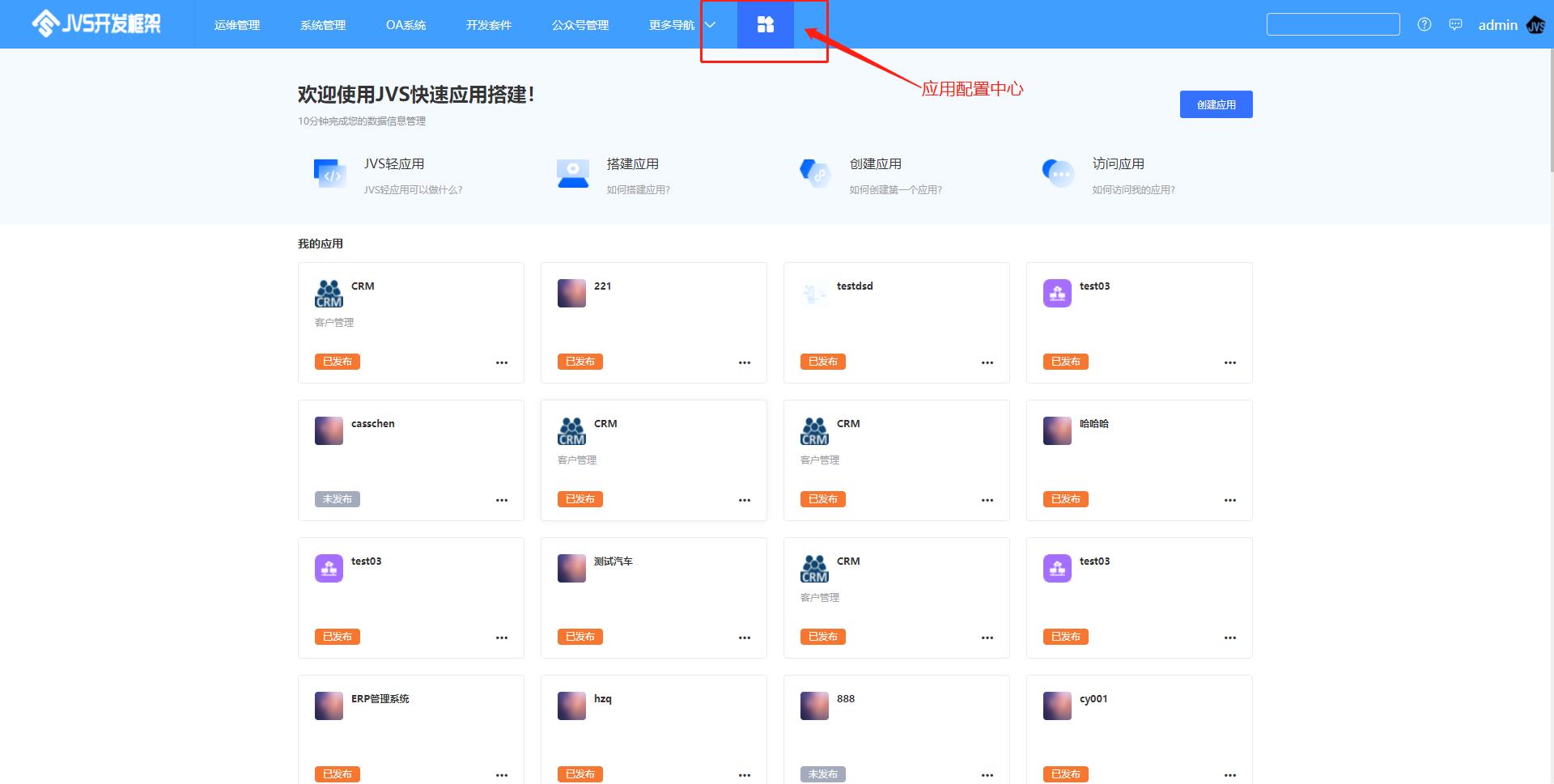Click the 创建应用 link-shaped icon
This screenshot has width=1554, height=784.
point(815,172)
